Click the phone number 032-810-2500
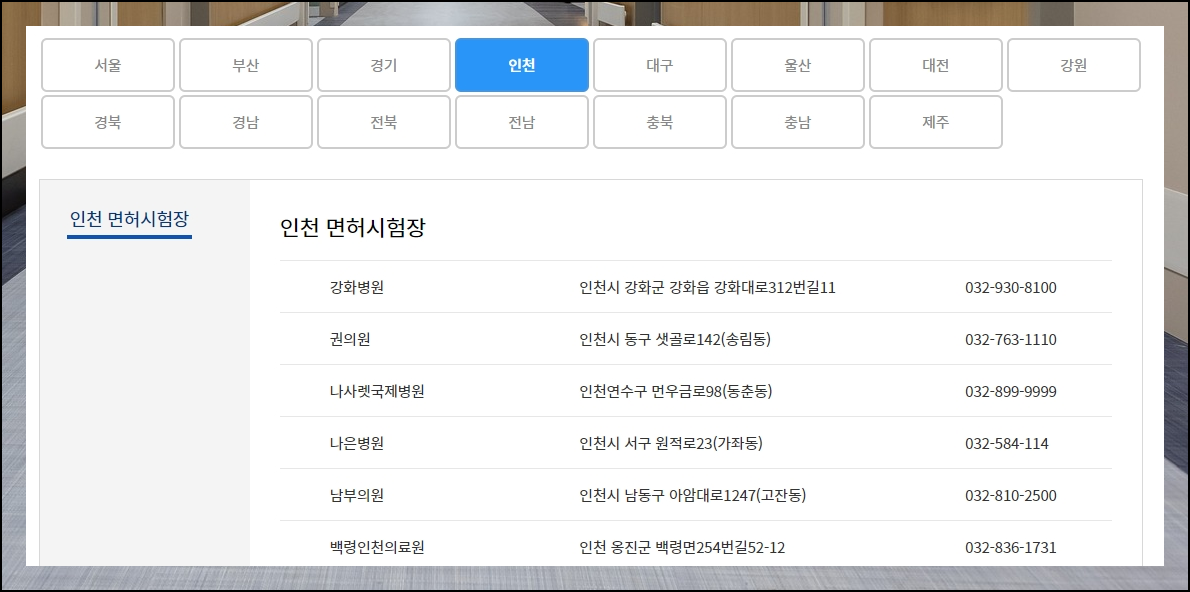 (1011, 496)
